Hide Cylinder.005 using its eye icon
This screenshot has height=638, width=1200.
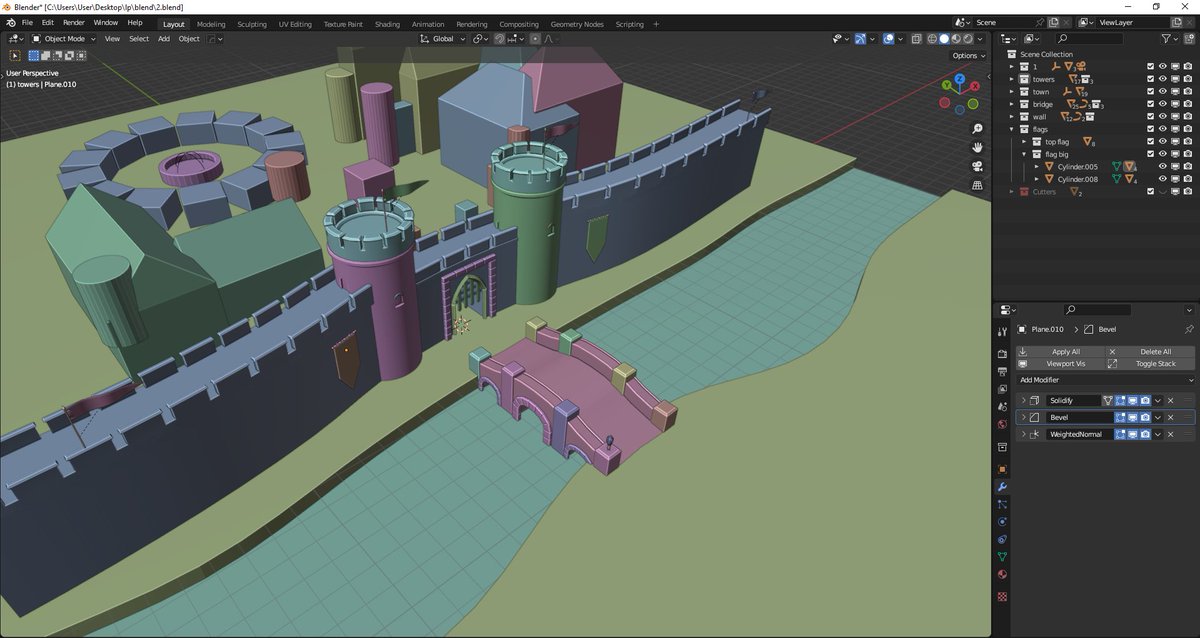coord(1163,166)
